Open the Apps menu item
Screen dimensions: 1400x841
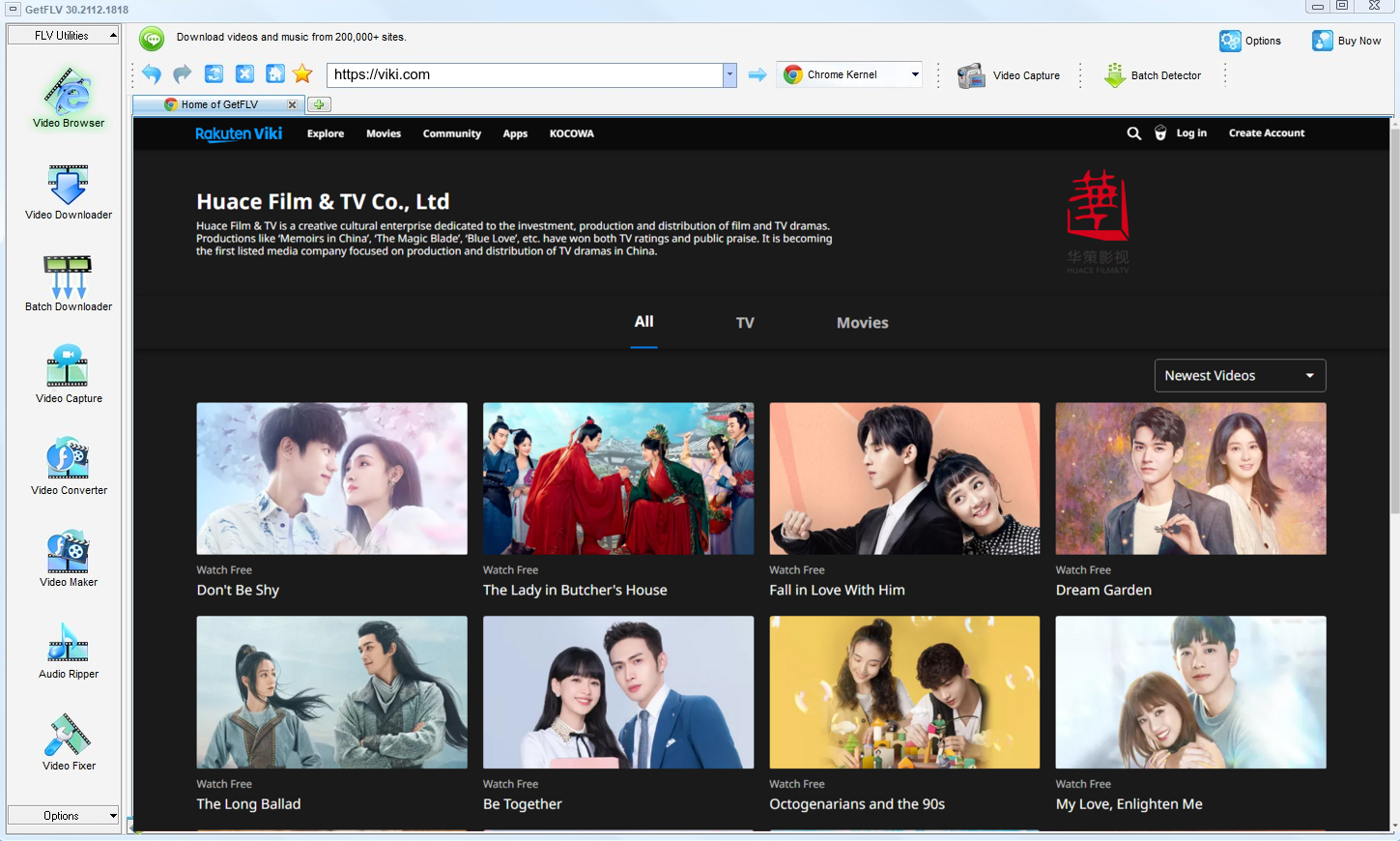[x=515, y=133]
